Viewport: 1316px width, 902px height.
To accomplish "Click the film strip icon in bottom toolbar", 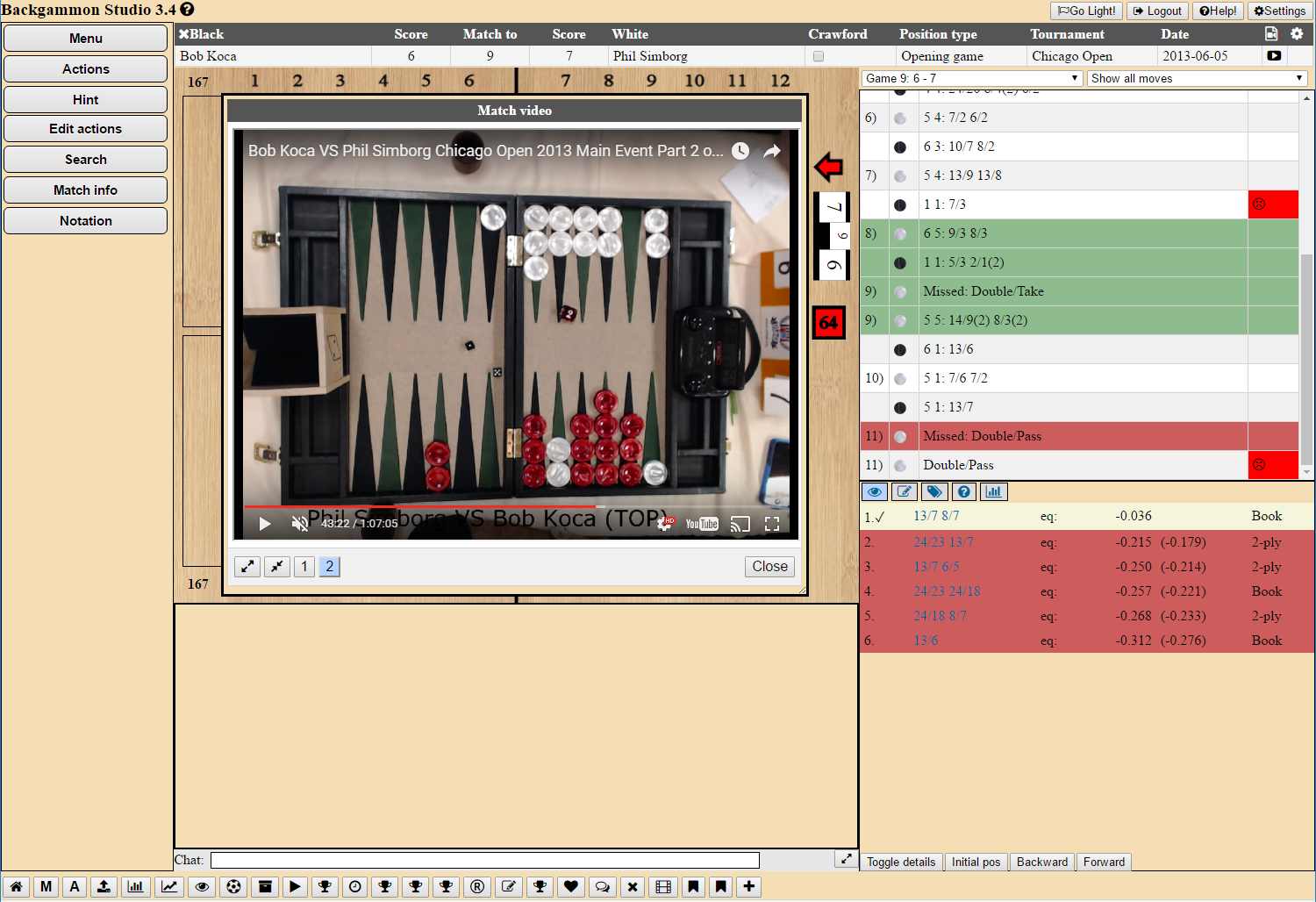I will [663, 886].
